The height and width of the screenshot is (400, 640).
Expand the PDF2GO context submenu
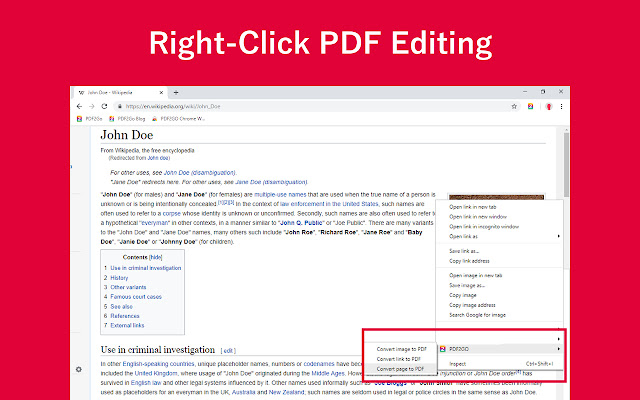pos(500,349)
